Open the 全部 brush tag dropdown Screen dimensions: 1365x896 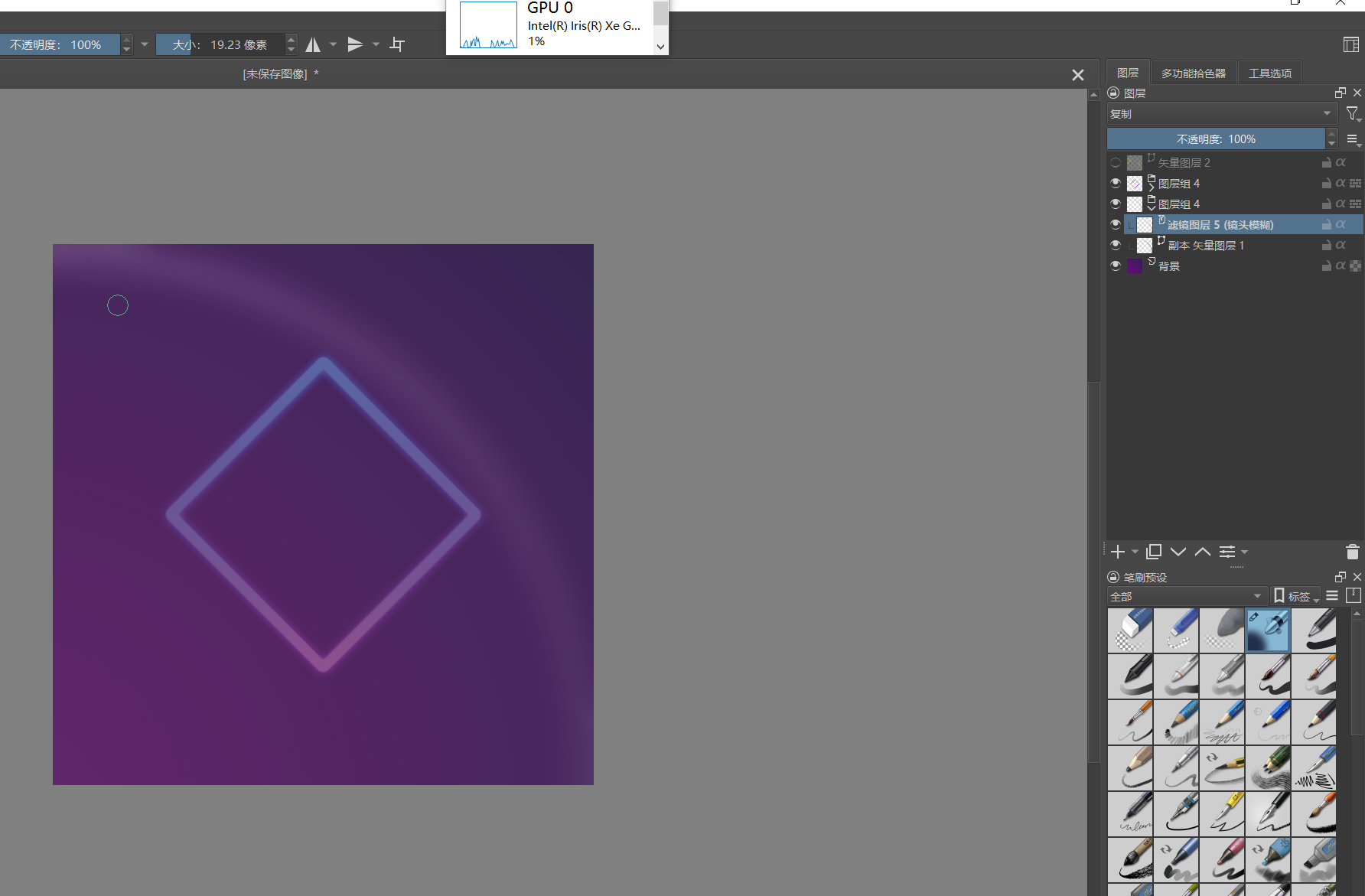pos(1187,596)
